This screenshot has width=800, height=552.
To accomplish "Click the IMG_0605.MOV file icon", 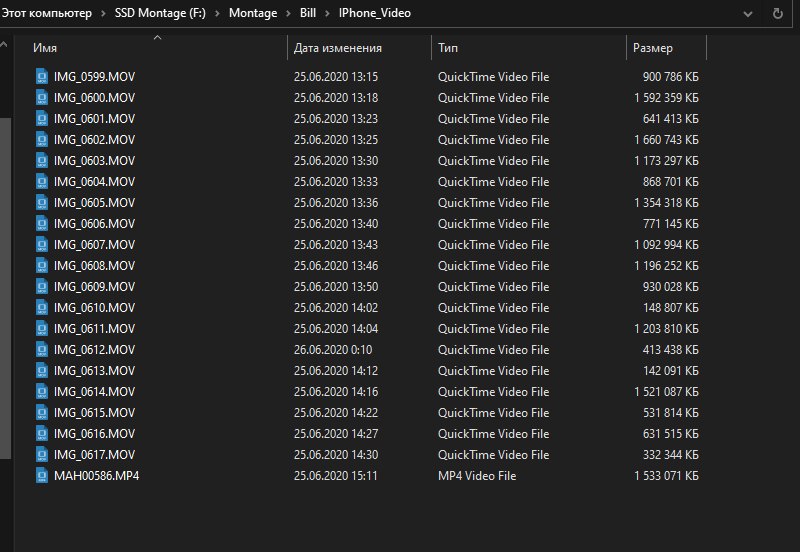I will click(42, 203).
